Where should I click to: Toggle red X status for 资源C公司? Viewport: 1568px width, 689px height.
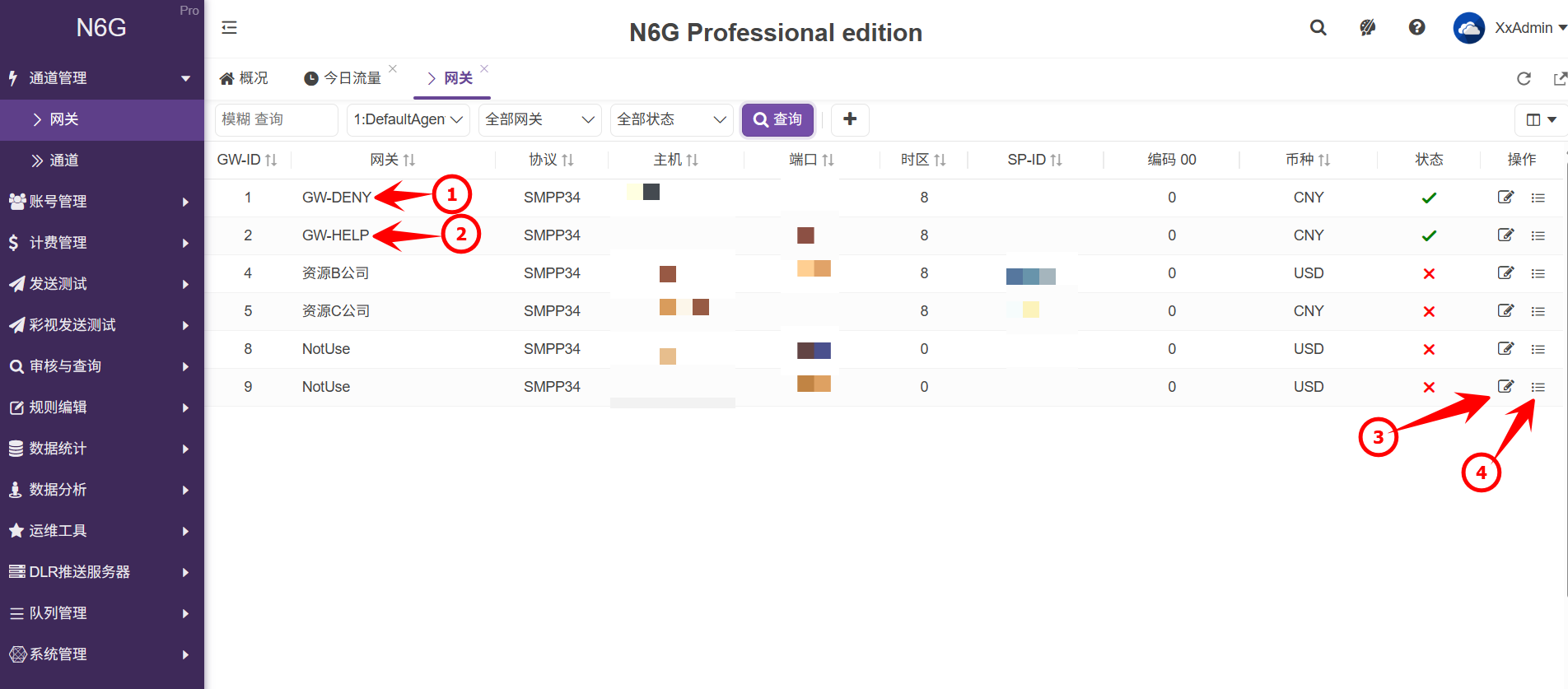(x=1429, y=311)
